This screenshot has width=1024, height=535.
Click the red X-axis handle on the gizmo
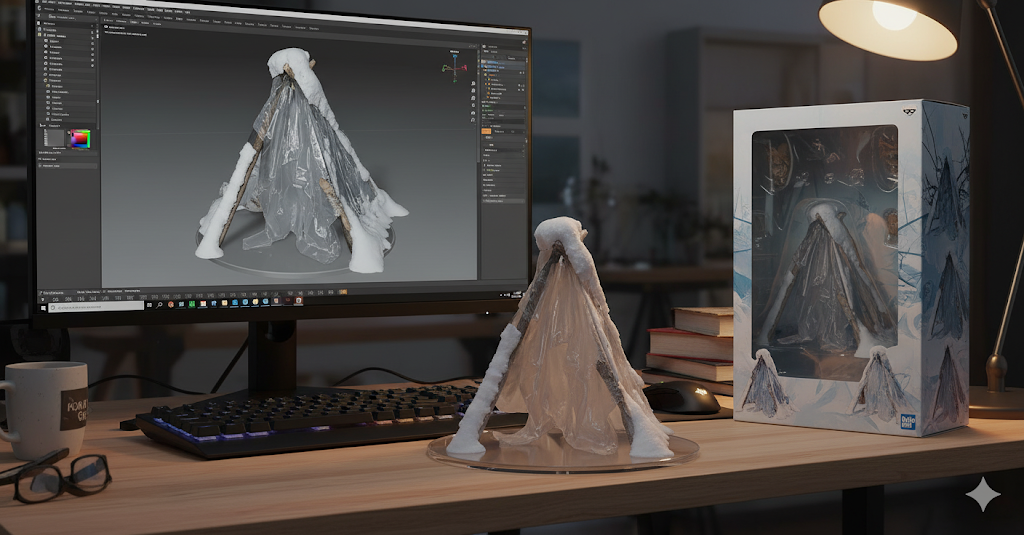465,68
